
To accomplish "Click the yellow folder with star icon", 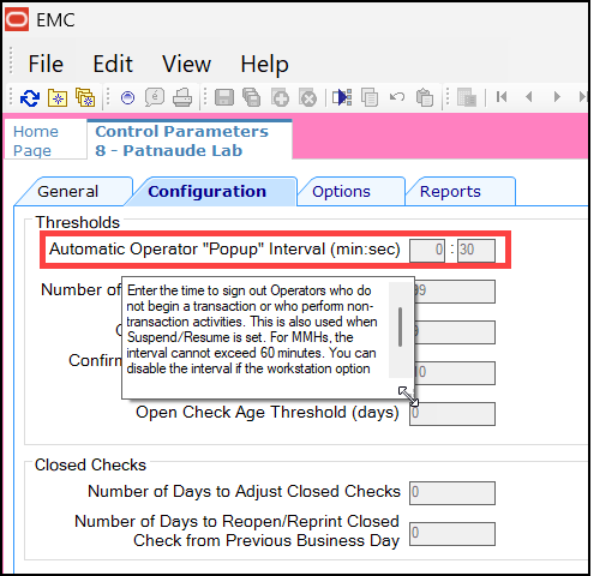I will 58,98.
